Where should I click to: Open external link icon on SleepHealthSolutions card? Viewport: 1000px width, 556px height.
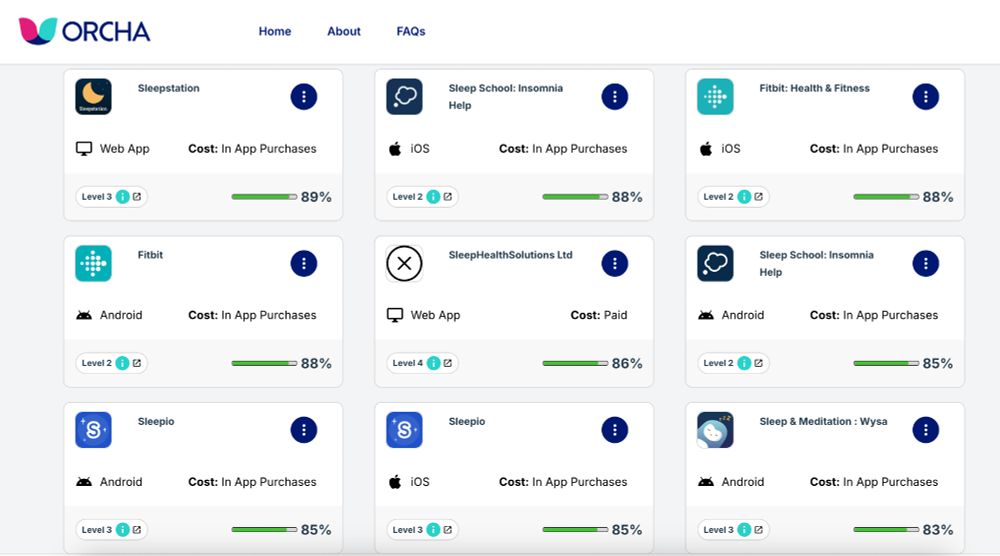tap(448, 363)
